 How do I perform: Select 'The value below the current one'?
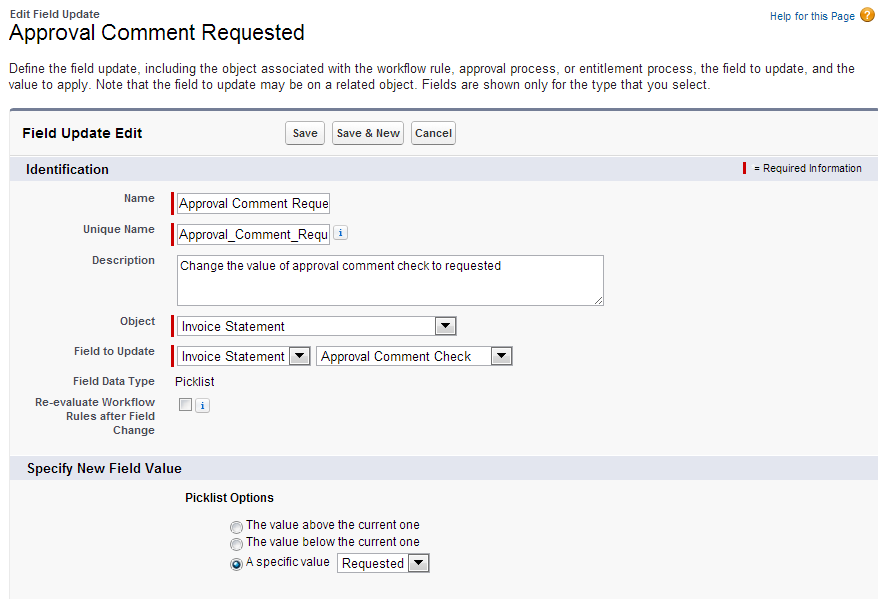236,544
